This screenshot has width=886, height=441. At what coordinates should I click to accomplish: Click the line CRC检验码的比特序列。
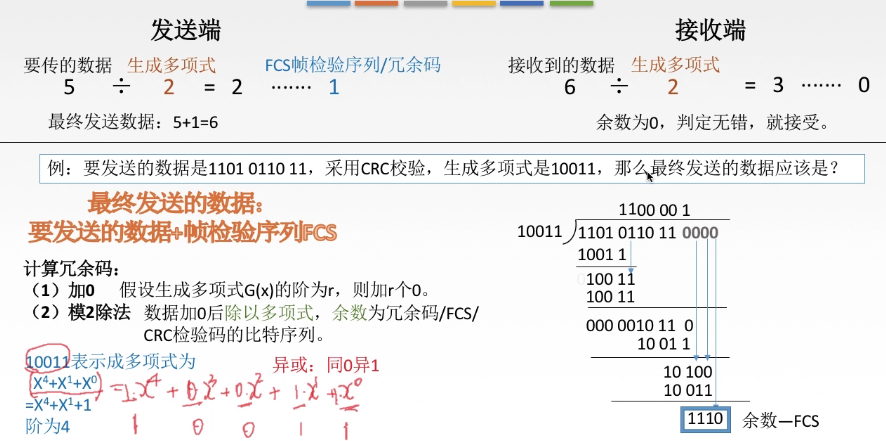234,335
